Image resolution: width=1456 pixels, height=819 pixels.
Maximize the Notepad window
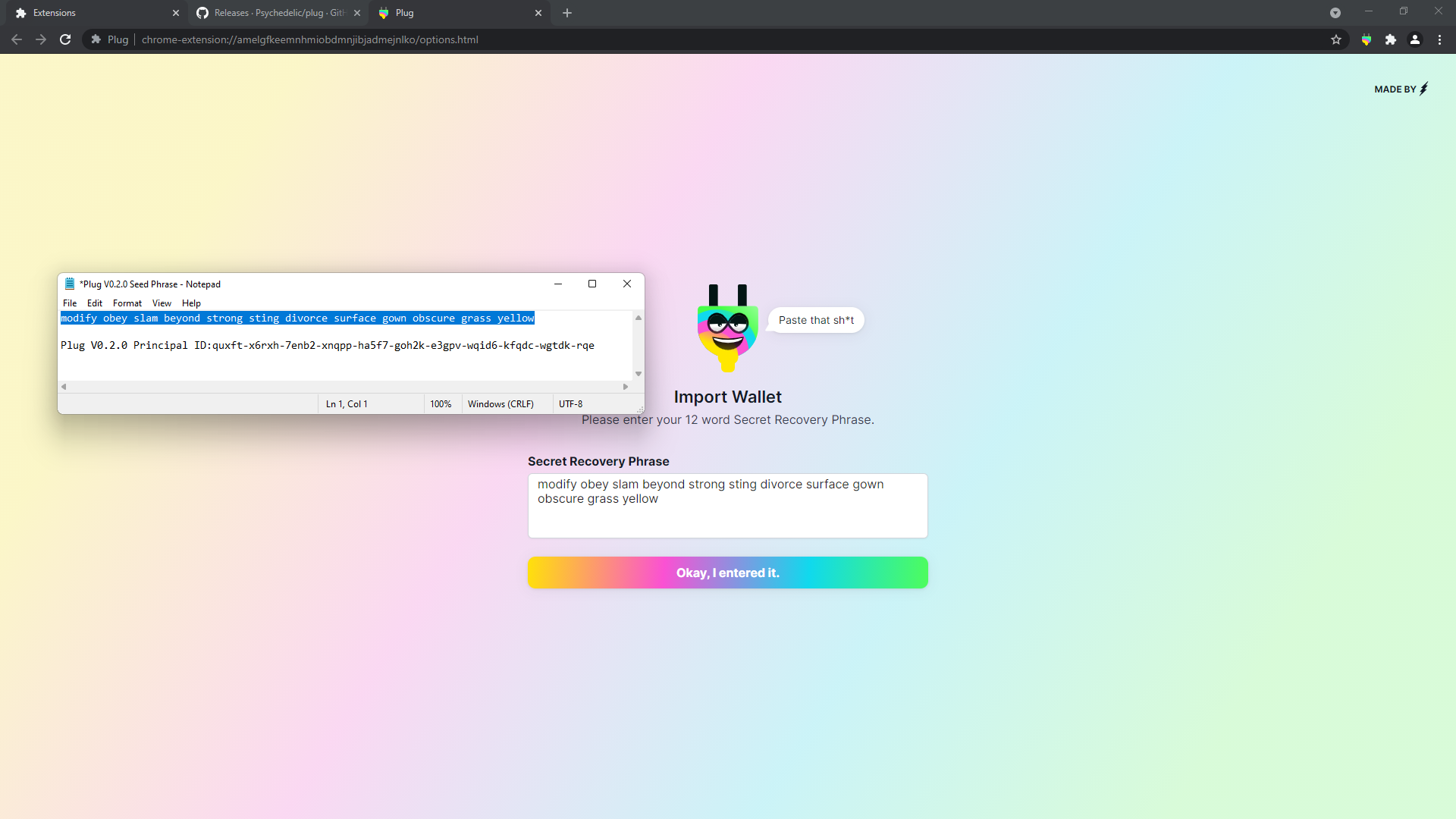(592, 284)
